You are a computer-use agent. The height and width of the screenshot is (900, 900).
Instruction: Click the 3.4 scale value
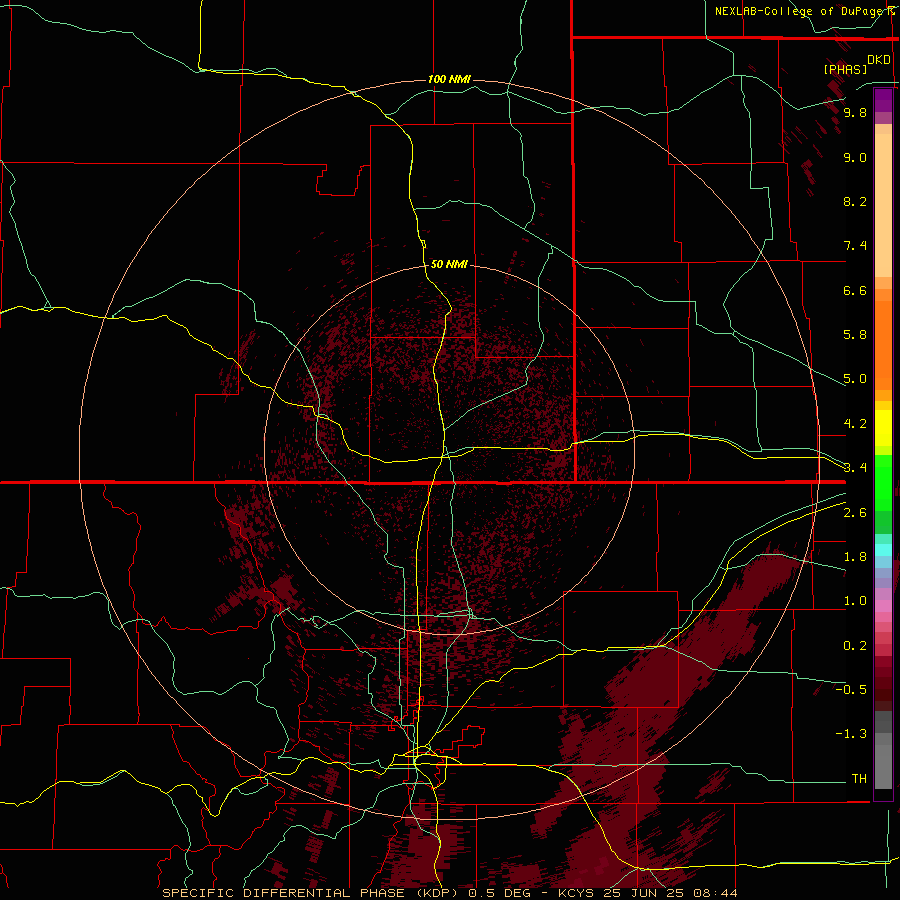(855, 468)
